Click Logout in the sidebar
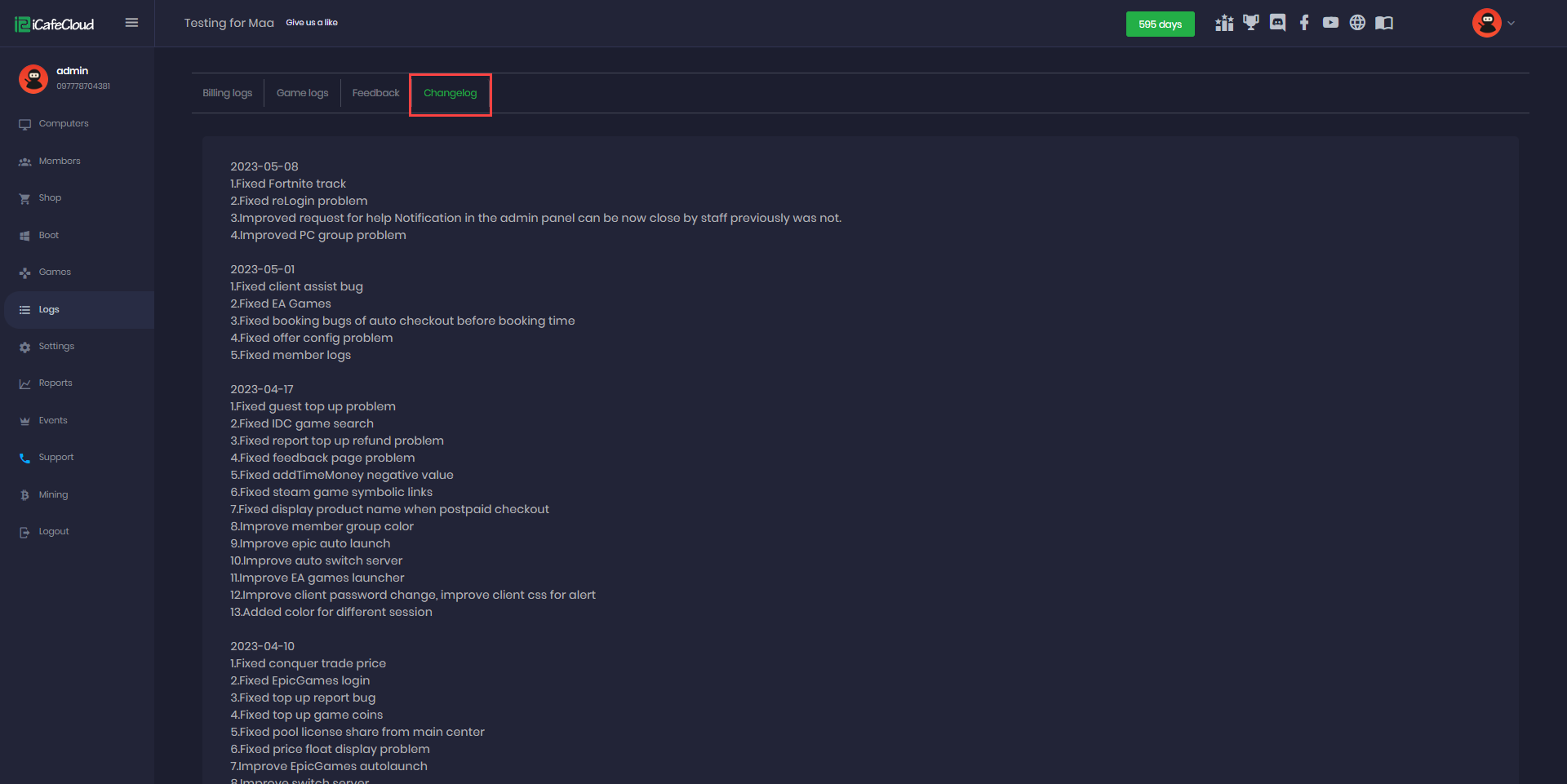This screenshot has height=784, width=1567. click(x=54, y=532)
